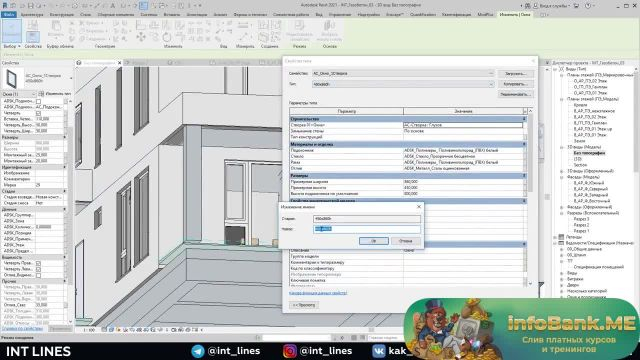Image resolution: width=640 pixels, height=360 pixels.
Task: Click the Modify arrow tool in ribbon
Action: 12,30
